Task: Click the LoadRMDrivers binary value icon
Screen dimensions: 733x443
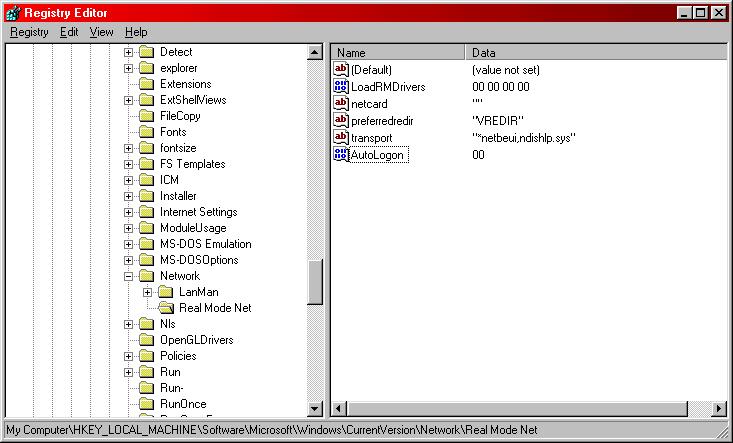Action: click(341, 86)
